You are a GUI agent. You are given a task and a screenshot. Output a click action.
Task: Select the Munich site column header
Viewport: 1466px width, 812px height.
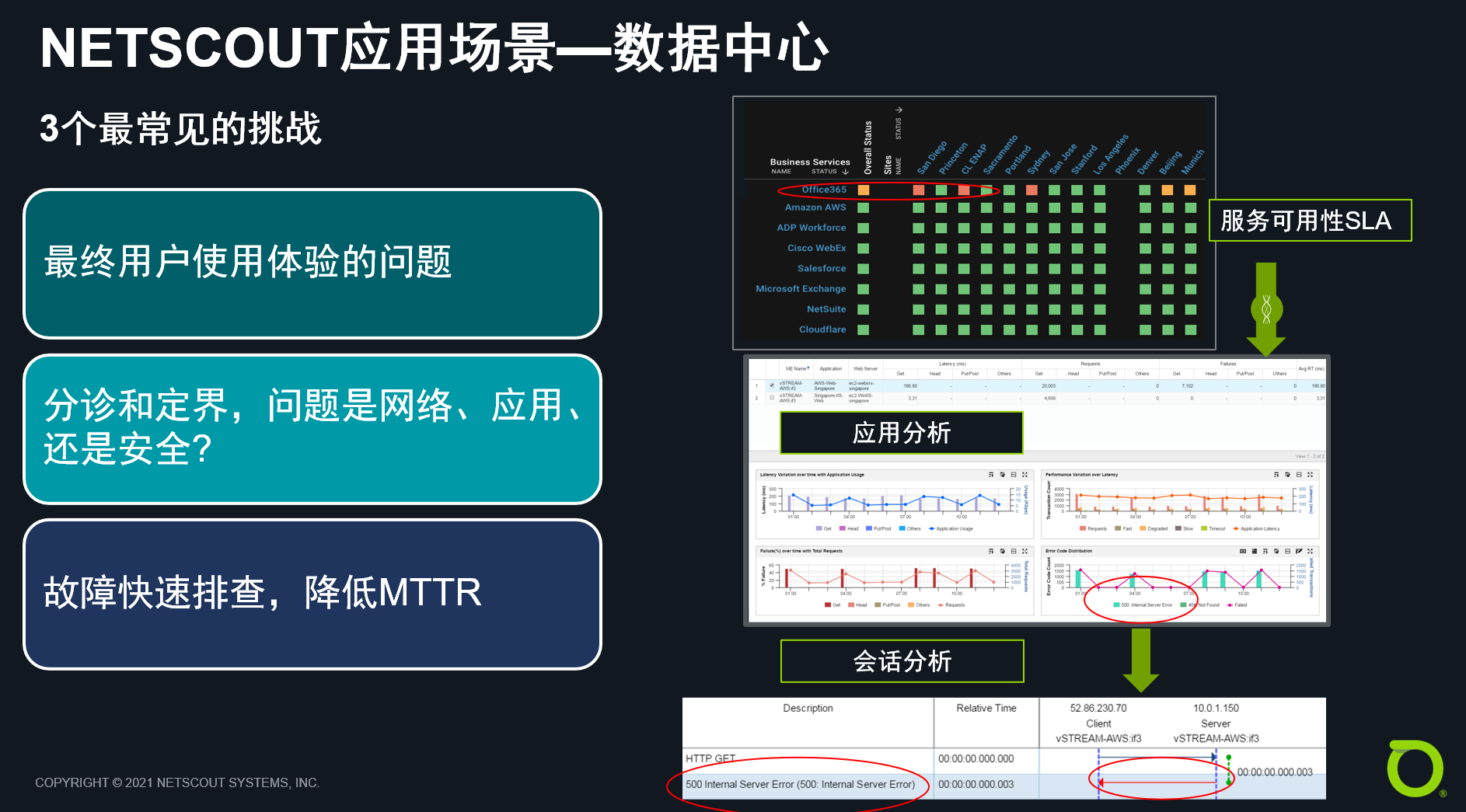[x=1192, y=162]
